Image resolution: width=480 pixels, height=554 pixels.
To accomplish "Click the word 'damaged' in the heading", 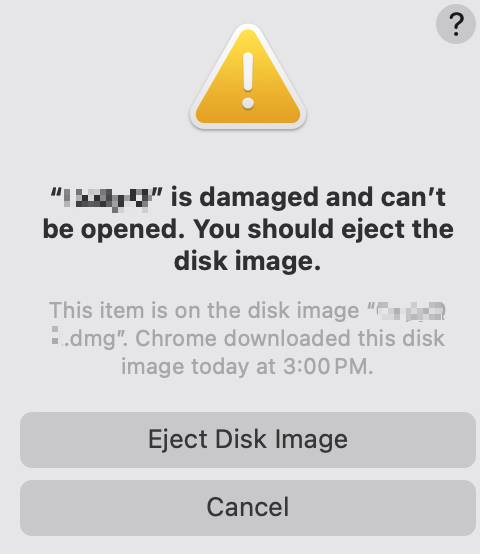I will (x=259, y=198).
